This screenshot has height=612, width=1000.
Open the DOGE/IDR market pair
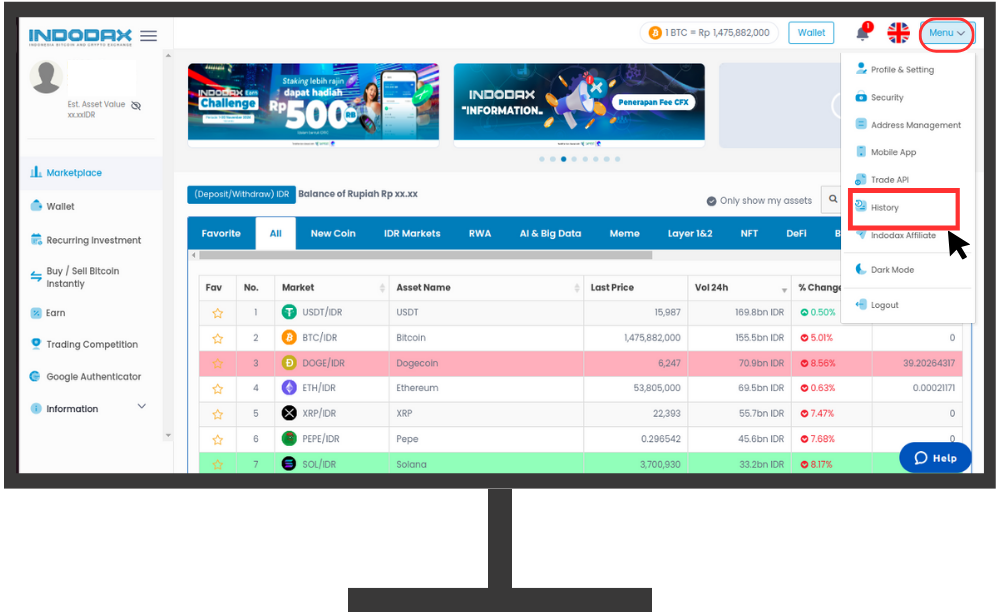[323, 363]
